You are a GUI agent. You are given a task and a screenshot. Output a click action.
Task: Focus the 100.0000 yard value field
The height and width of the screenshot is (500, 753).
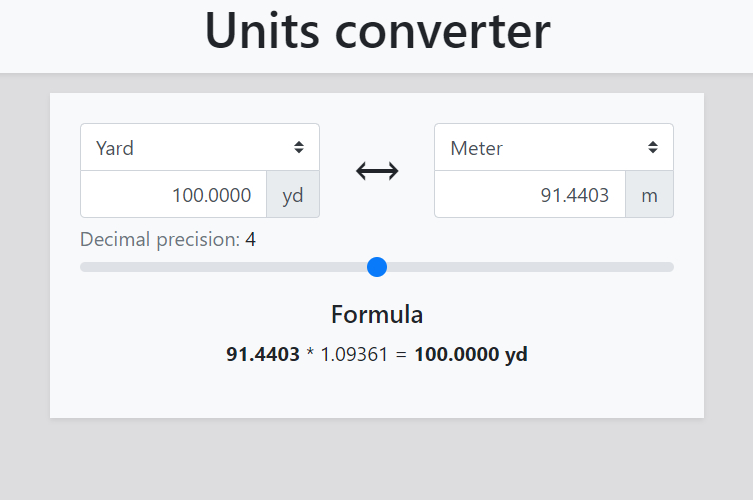point(174,195)
